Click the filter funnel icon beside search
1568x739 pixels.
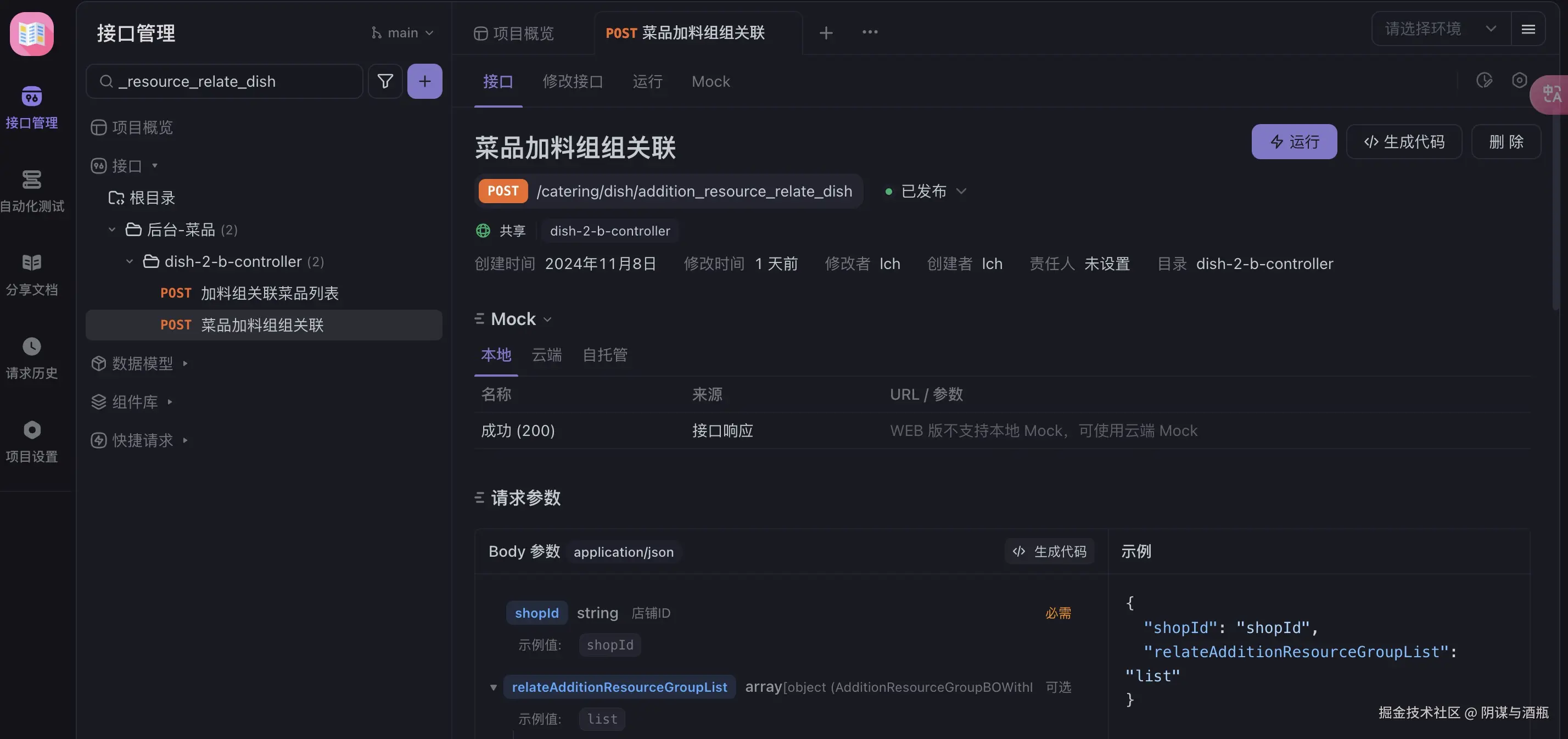385,81
